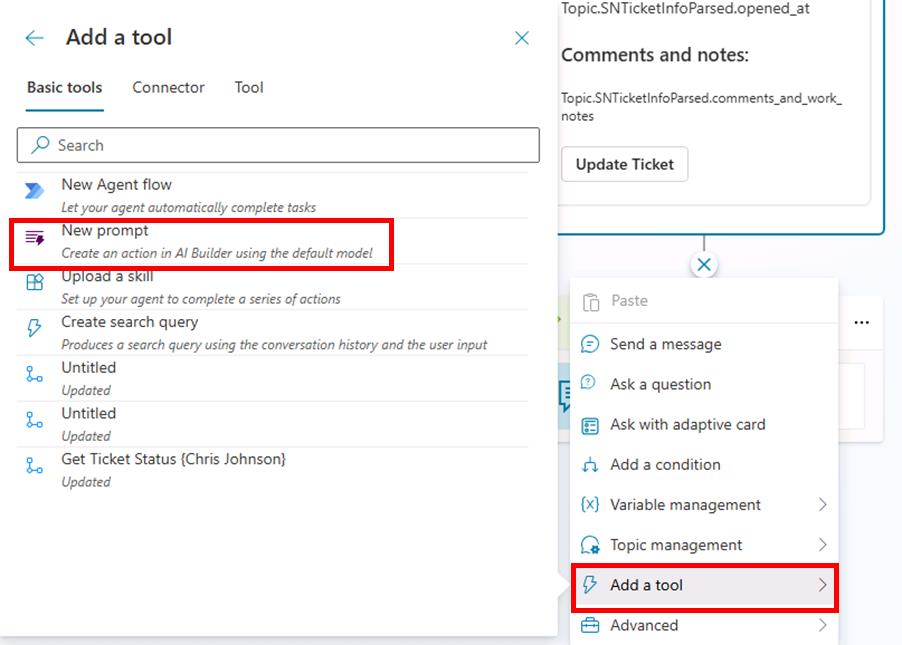The image size is (902, 645).
Task: Click the back arrow in Add a tool
Action: (x=35, y=38)
